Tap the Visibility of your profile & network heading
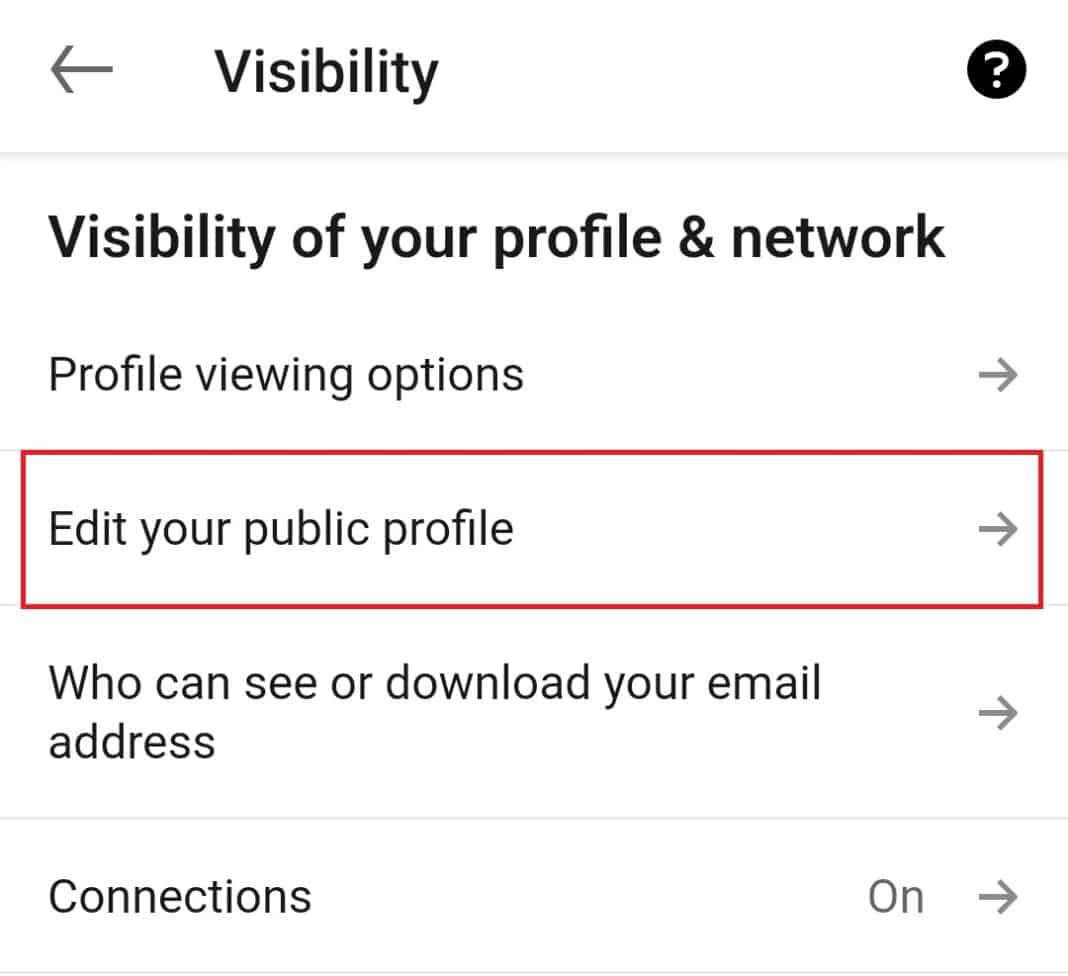 pos(497,237)
